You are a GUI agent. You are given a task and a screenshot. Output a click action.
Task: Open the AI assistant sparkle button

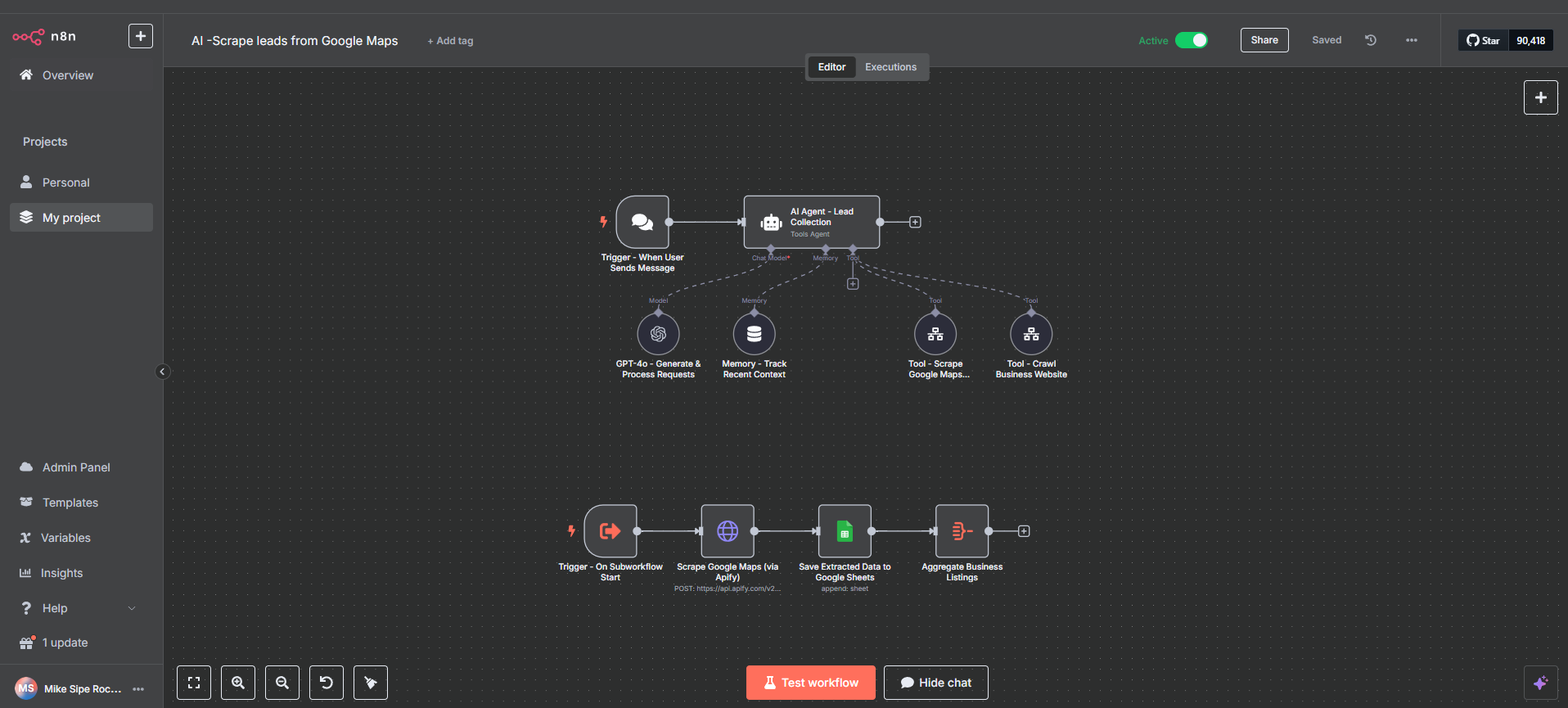pos(1540,683)
